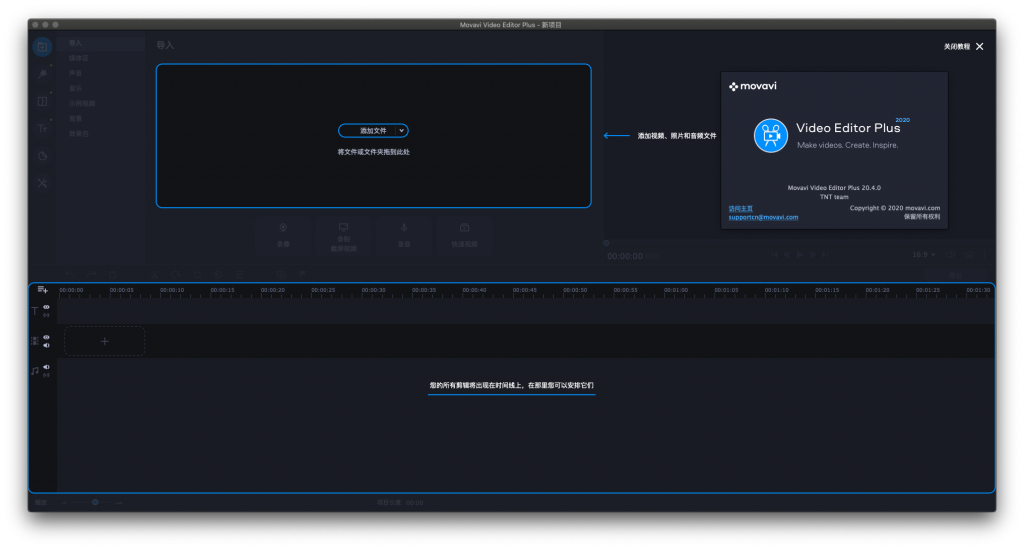1024x549 pixels.
Task: Open the More Tools wrench tab
Action: [x=42, y=183]
